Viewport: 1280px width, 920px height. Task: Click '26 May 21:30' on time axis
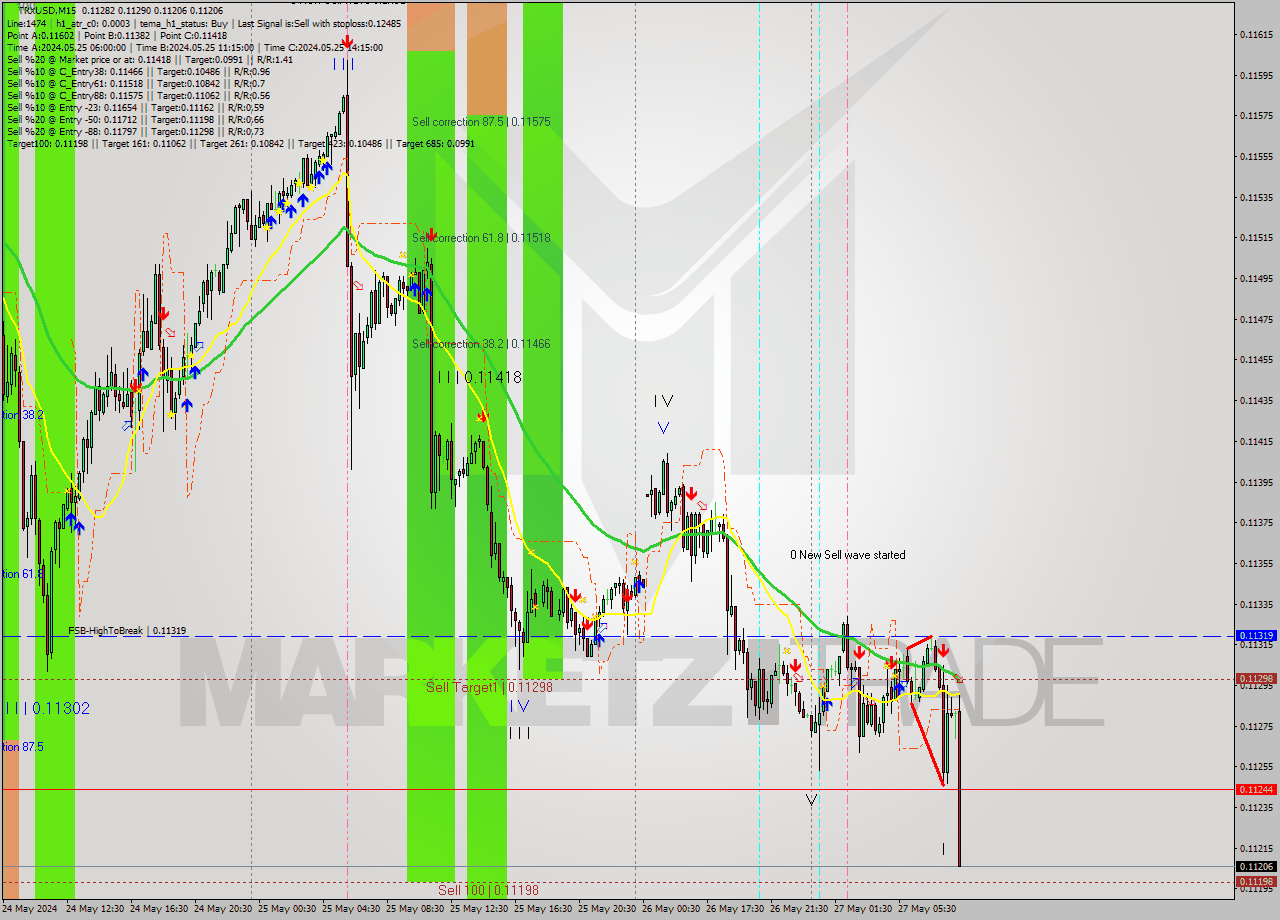point(799,909)
